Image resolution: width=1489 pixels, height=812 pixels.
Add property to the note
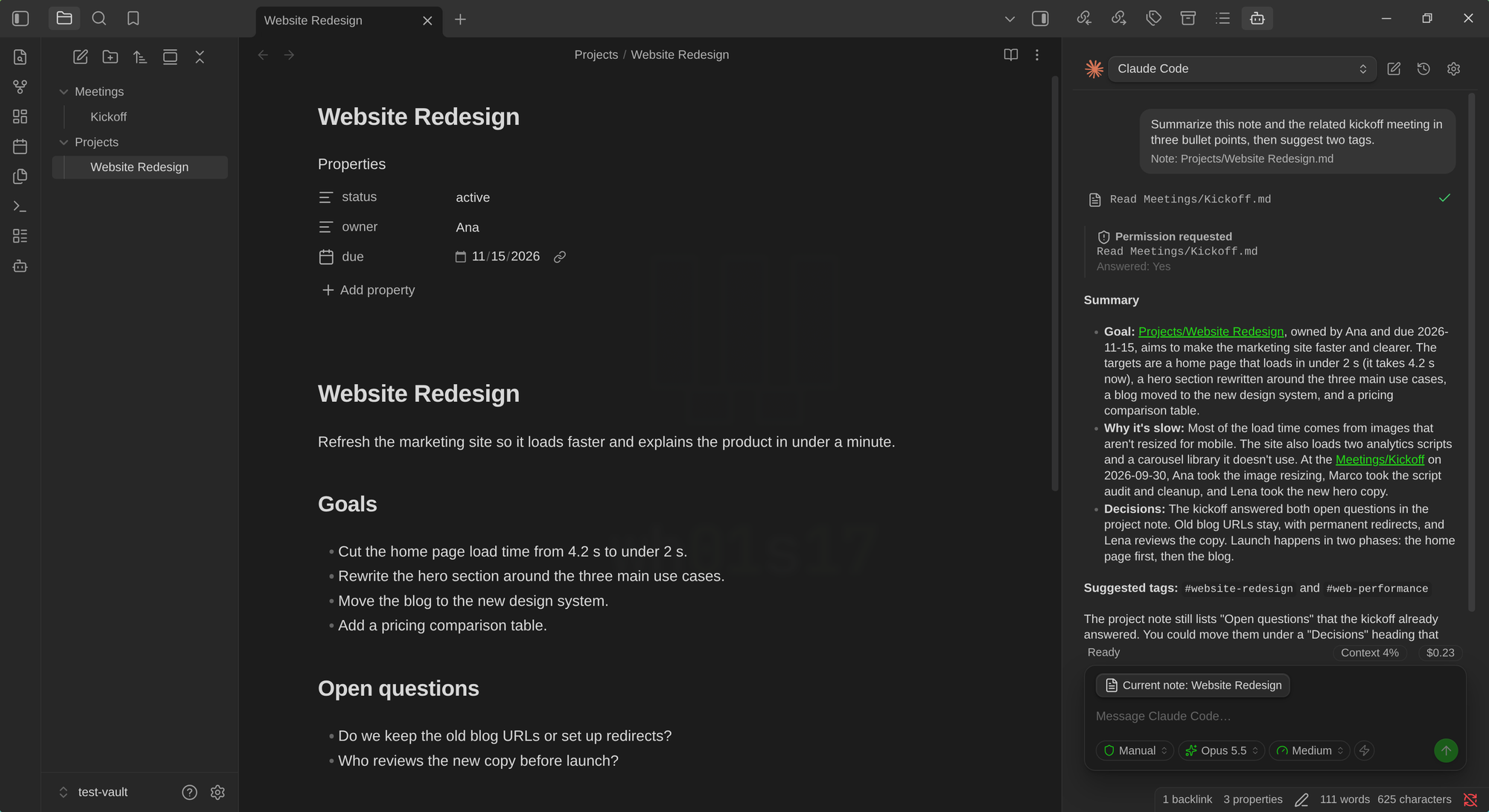point(369,290)
